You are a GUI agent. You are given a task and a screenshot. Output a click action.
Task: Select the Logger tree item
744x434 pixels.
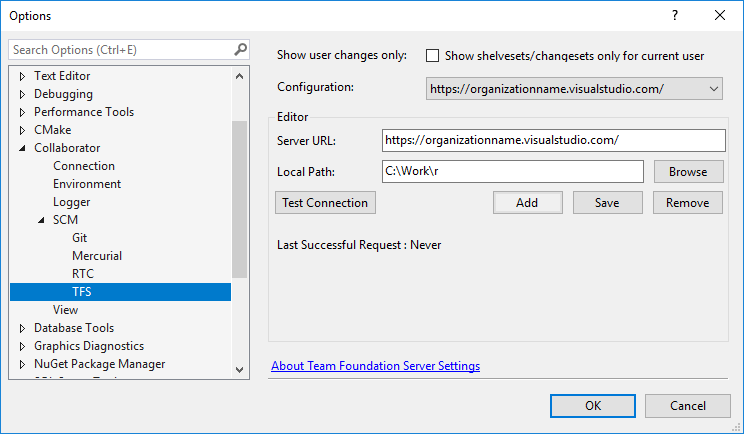pyautogui.click(x=72, y=202)
